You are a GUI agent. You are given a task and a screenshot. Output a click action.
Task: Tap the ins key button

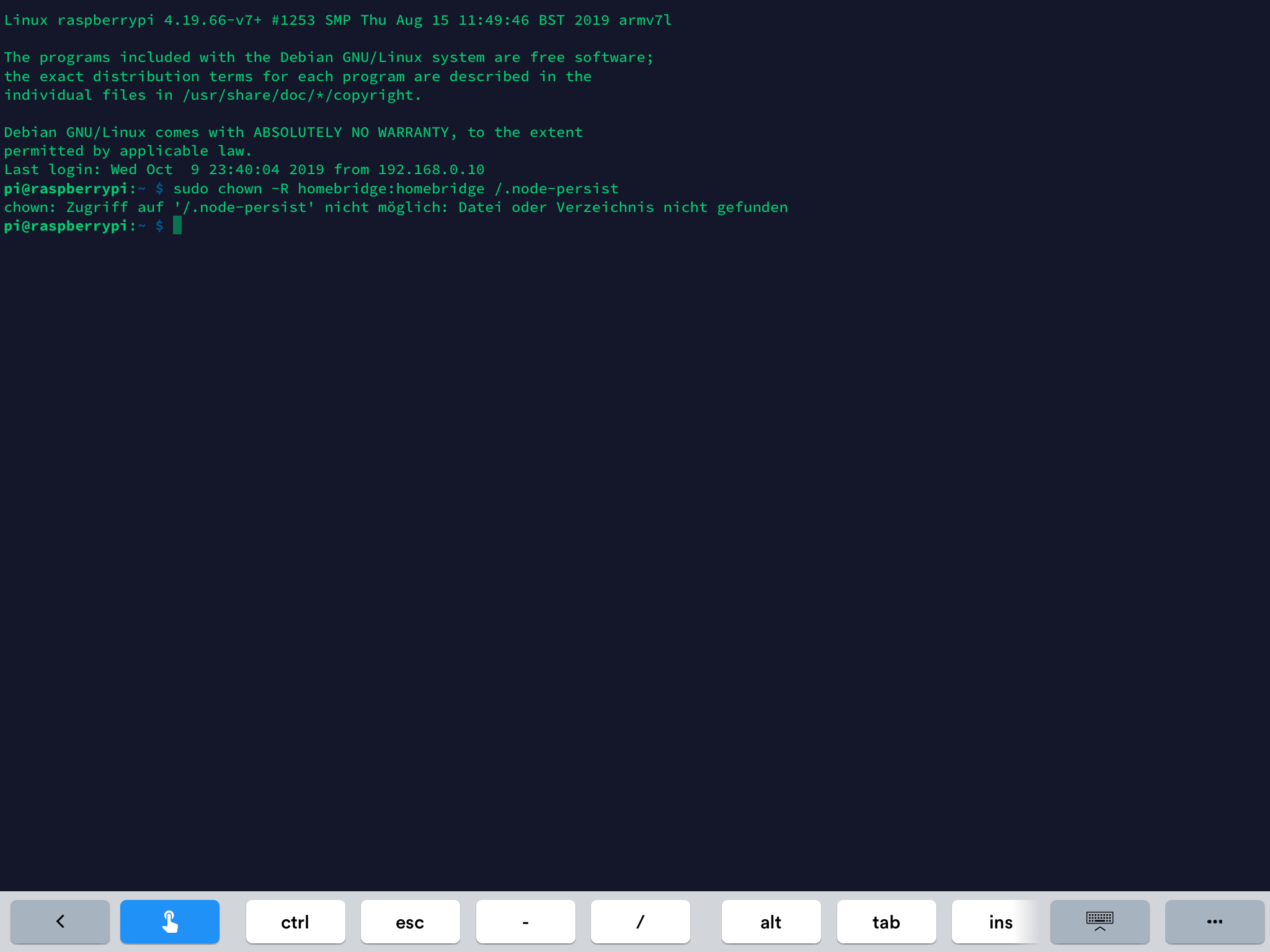click(x=1000, y=922)
